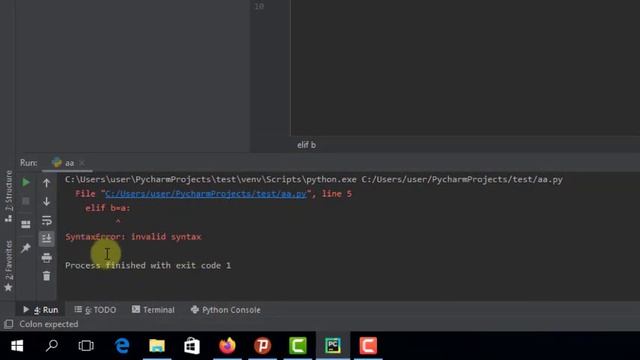Switch to PowerPoint in taskbar

[x=263, y=346]
